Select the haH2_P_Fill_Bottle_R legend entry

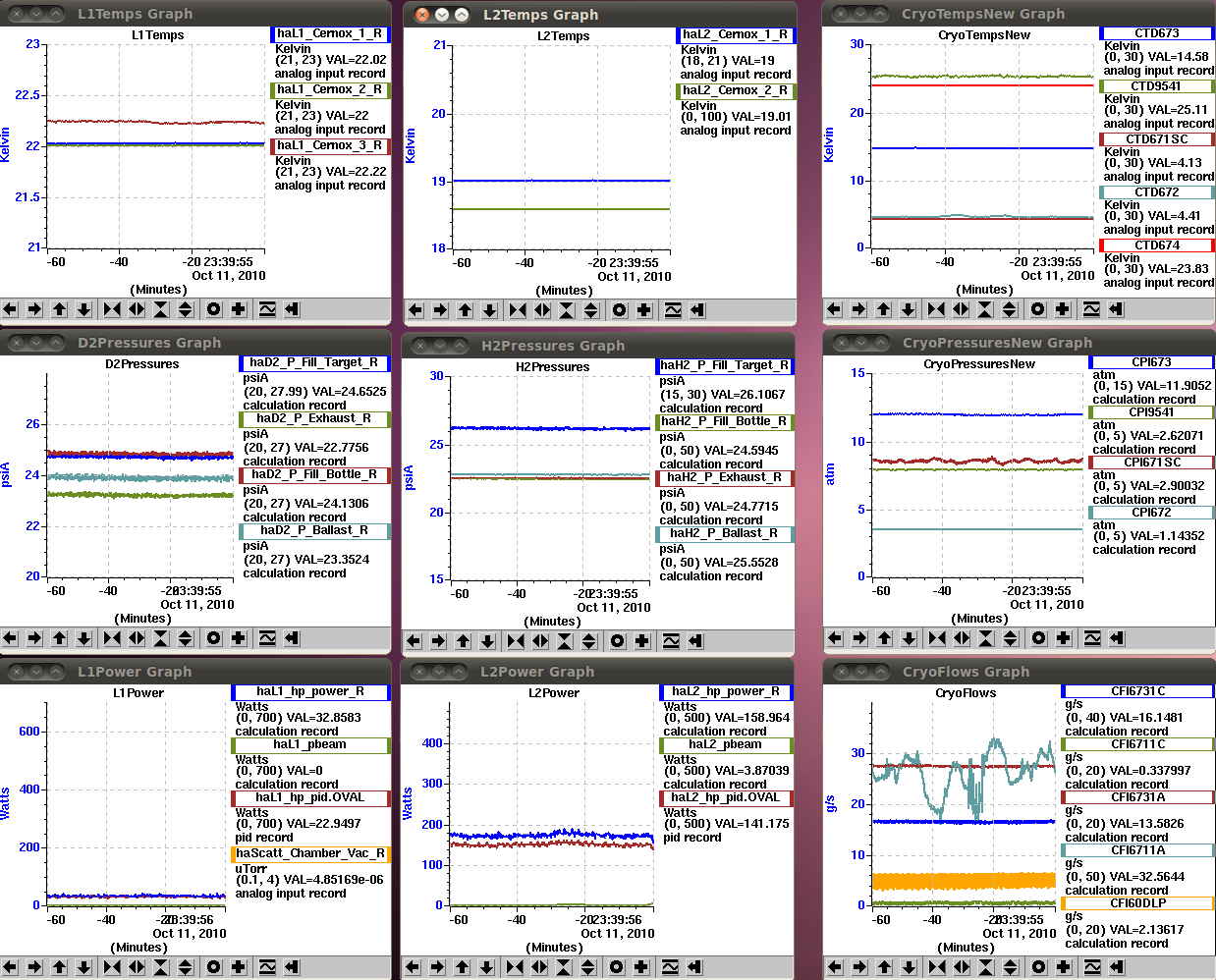pyautogui.click(x=725, y=421)
